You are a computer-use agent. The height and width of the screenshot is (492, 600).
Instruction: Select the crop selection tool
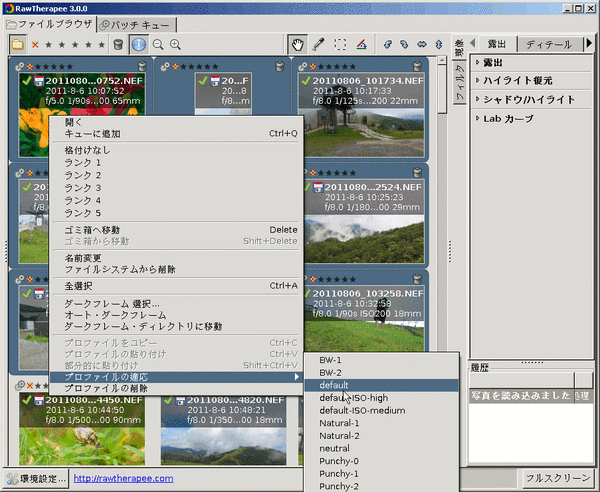pyautogui.click(x=340, y=45)
